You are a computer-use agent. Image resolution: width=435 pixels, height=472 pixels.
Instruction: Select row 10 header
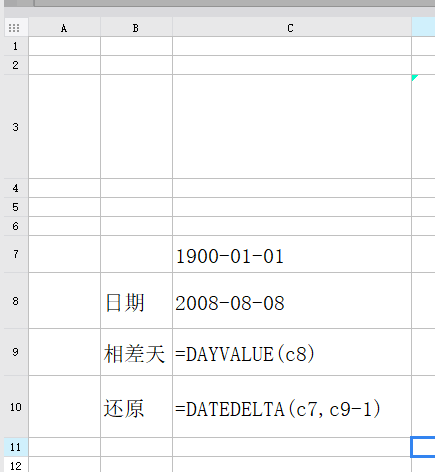point(16,407)
